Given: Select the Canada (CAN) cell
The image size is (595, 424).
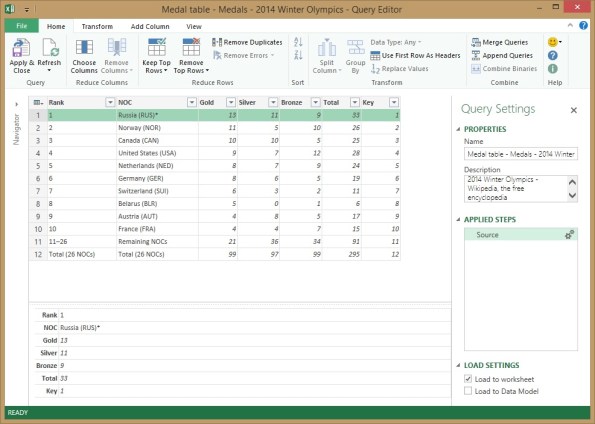Looking at the screenshot, I should [157, 140].
